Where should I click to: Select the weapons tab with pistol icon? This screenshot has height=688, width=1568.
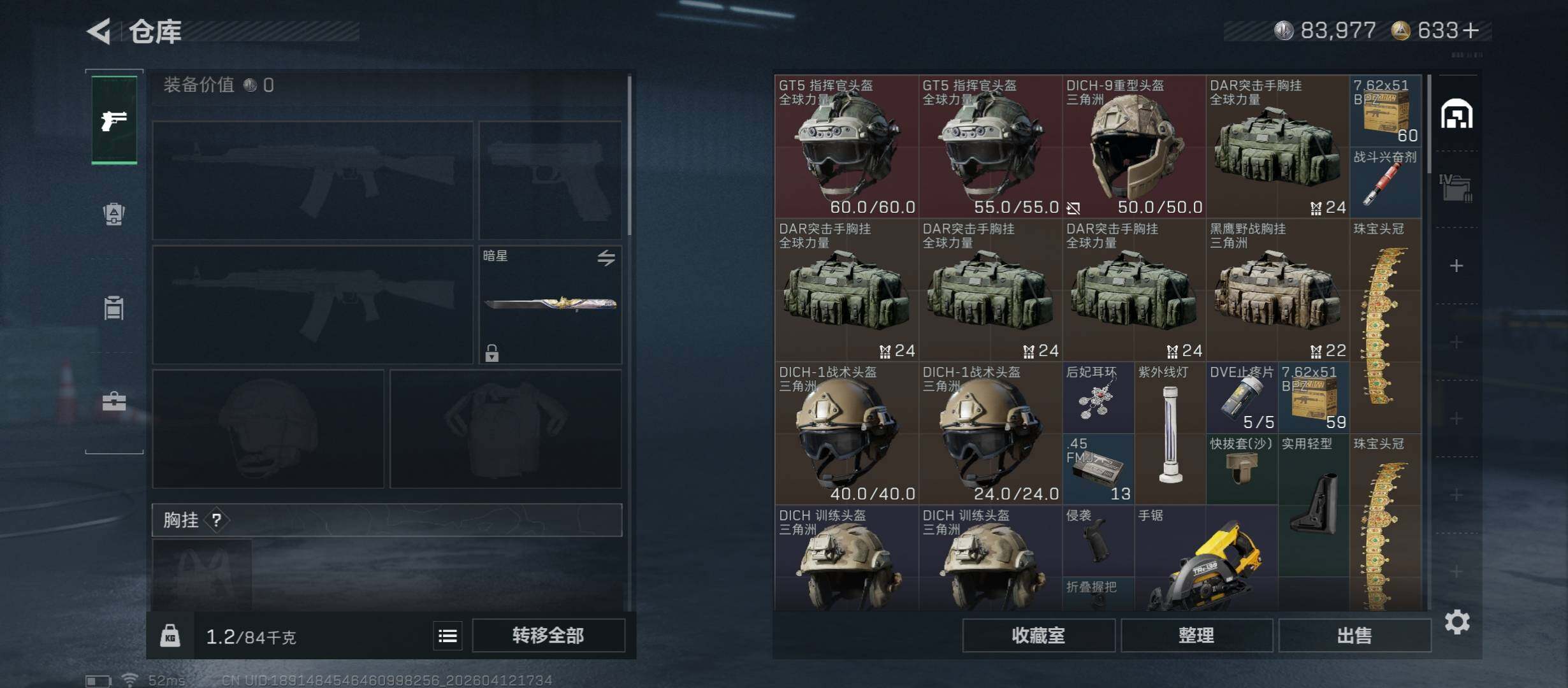(114, 120)
